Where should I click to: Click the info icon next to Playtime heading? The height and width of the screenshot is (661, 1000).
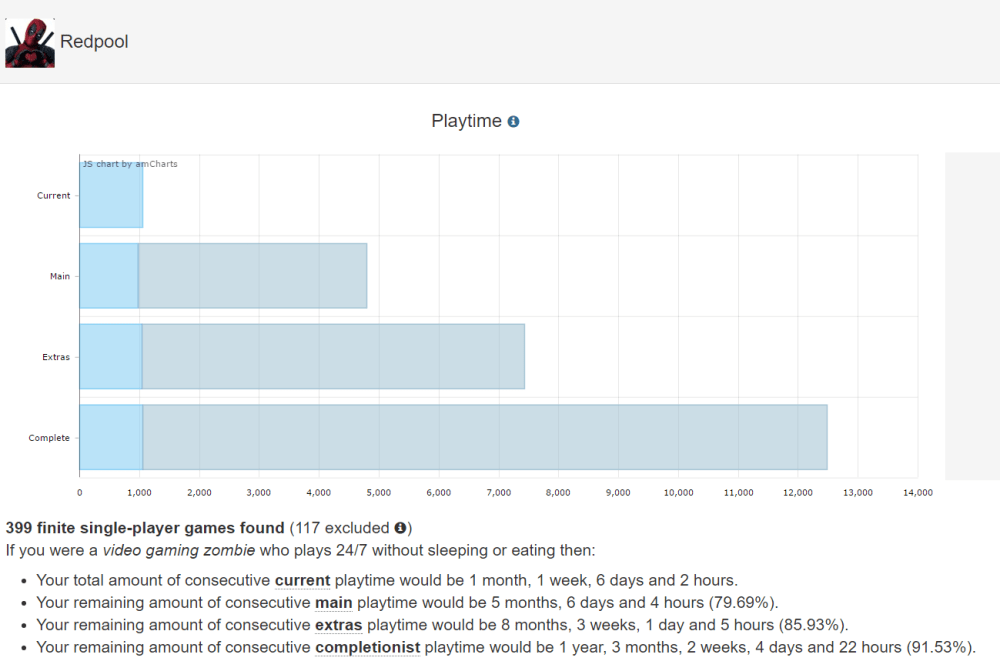[x=515, y=120]
